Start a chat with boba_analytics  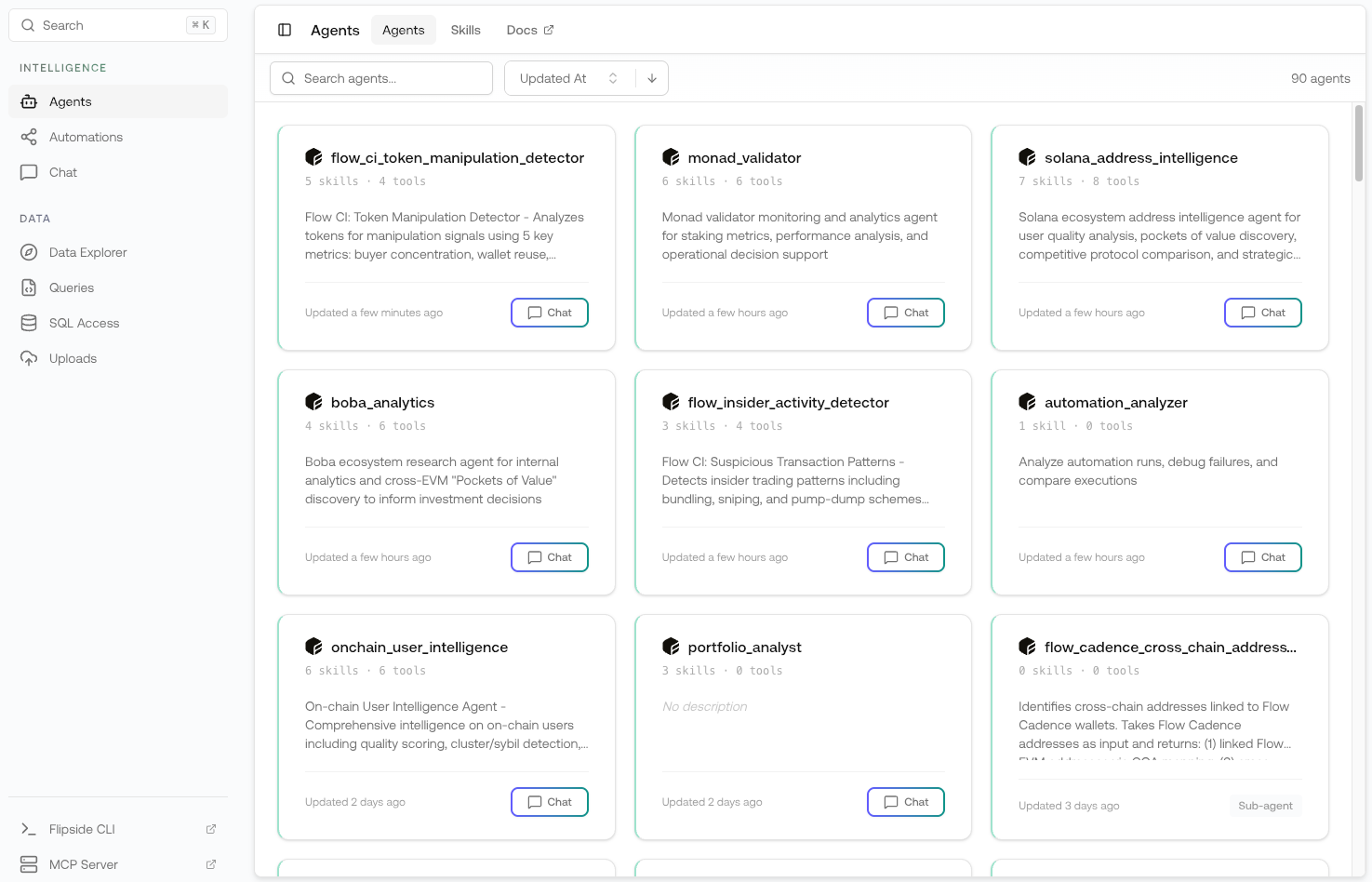pos(549,556)
